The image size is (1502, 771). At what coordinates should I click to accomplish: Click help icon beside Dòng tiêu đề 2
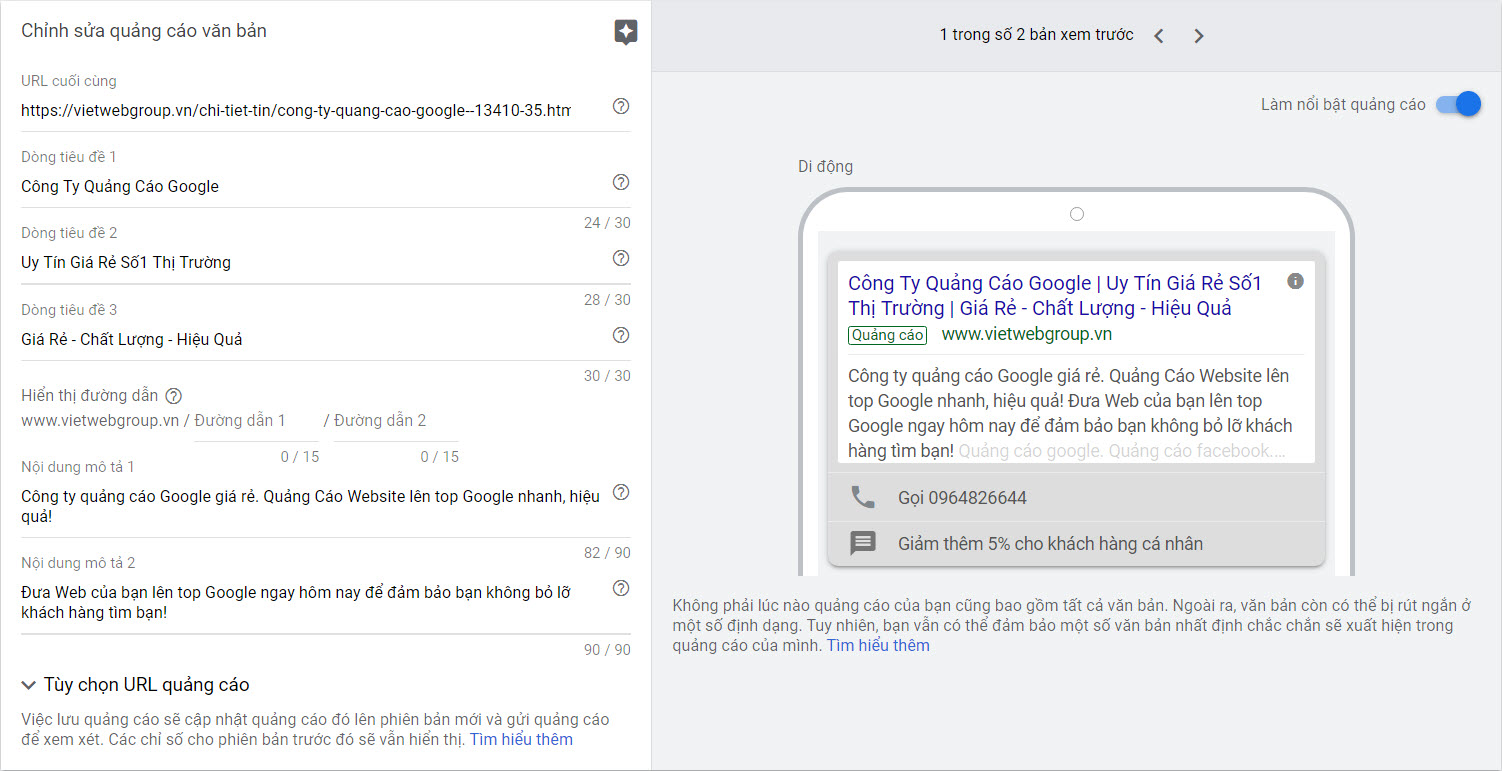tap(621, 259)
